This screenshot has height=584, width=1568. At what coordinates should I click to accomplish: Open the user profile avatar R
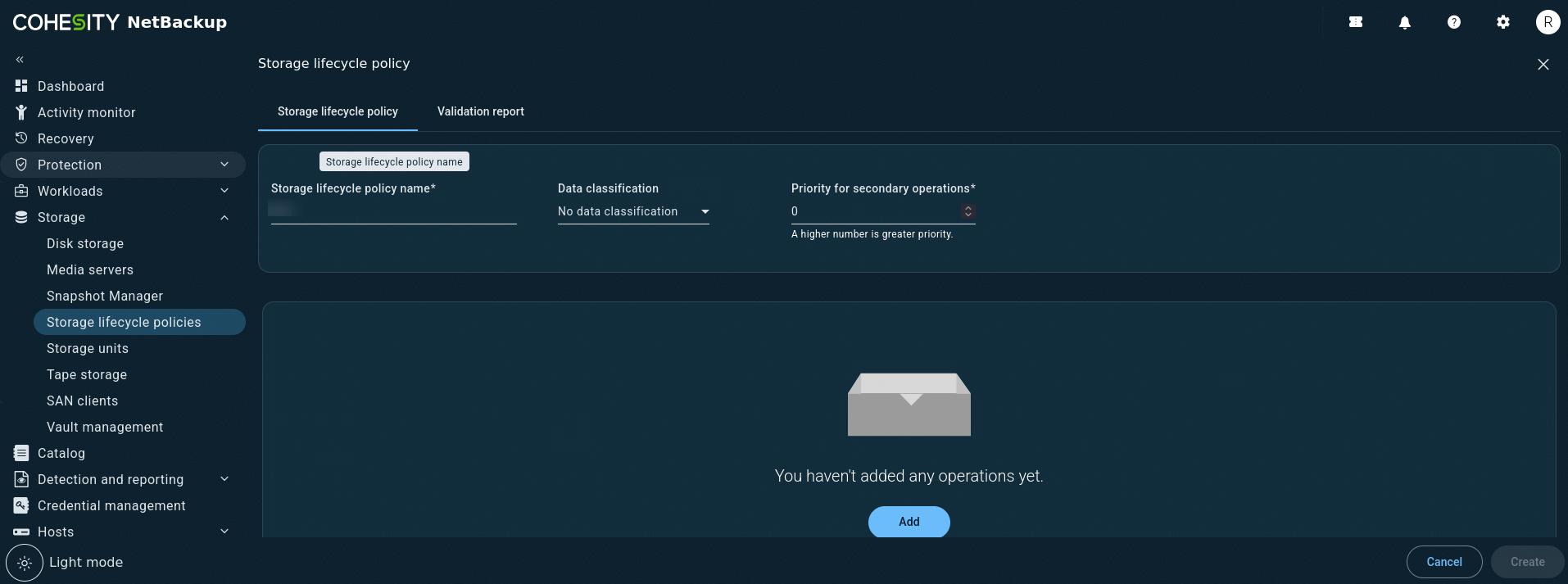[x=1548, y=23]
